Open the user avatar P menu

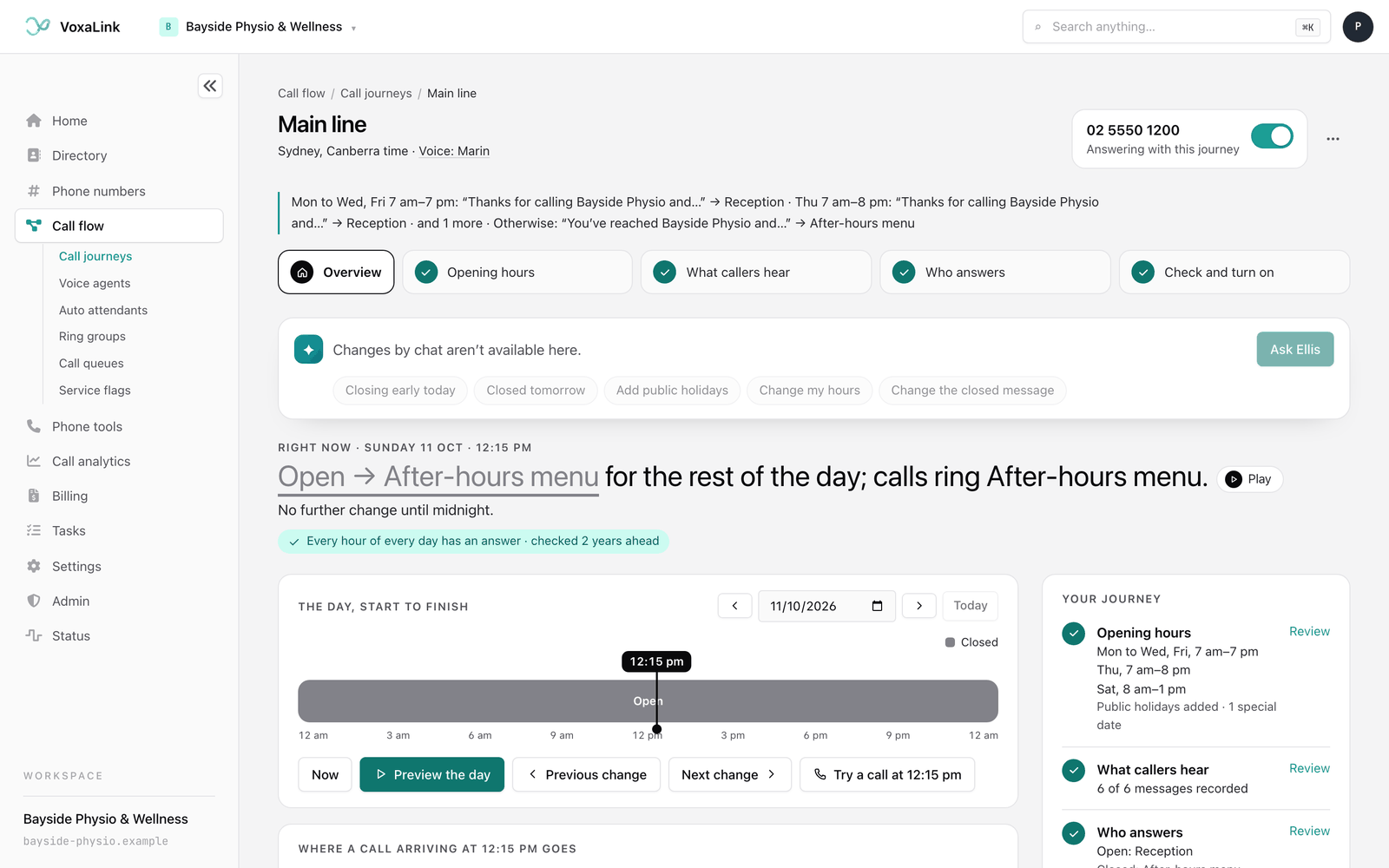click(x=1358, y=27)
